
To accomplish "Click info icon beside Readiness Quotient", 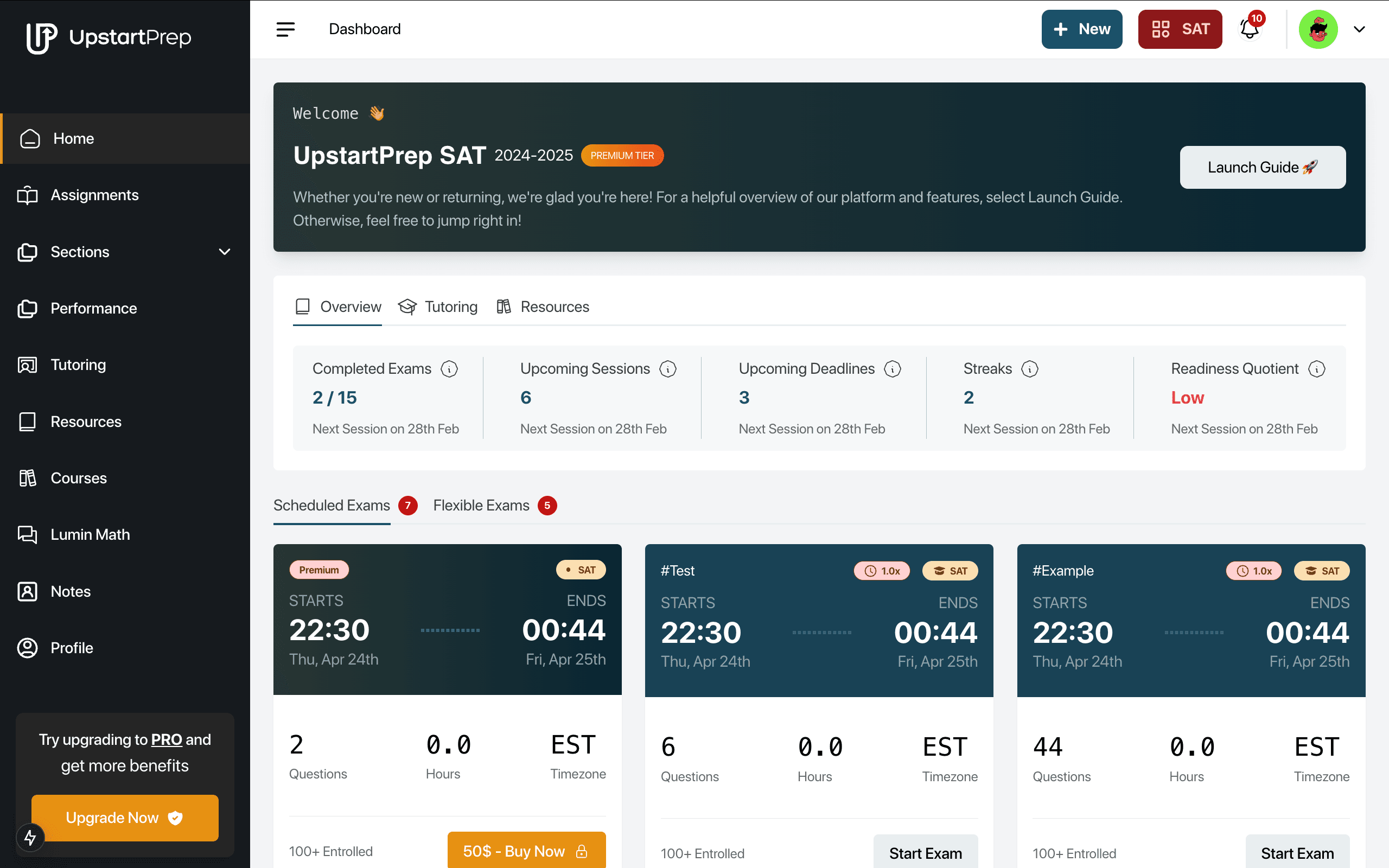I will pos(1317,368).
